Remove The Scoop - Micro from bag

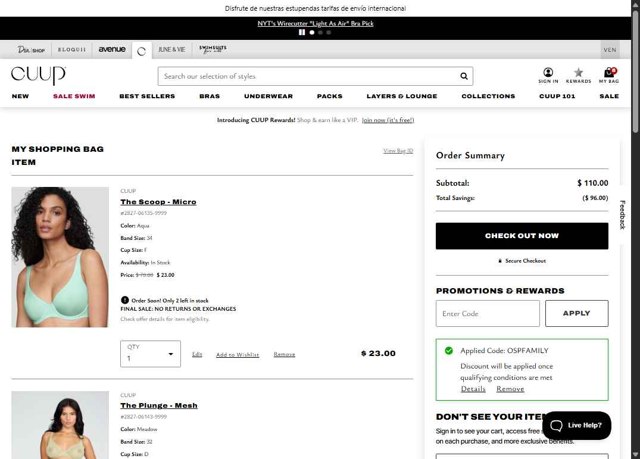284,355
